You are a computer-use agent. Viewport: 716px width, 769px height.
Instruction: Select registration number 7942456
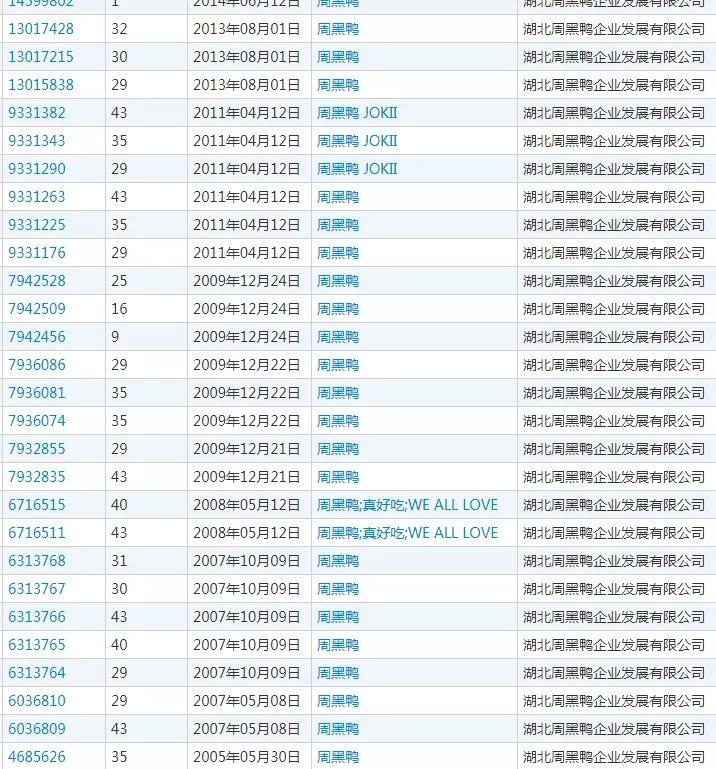37,337
